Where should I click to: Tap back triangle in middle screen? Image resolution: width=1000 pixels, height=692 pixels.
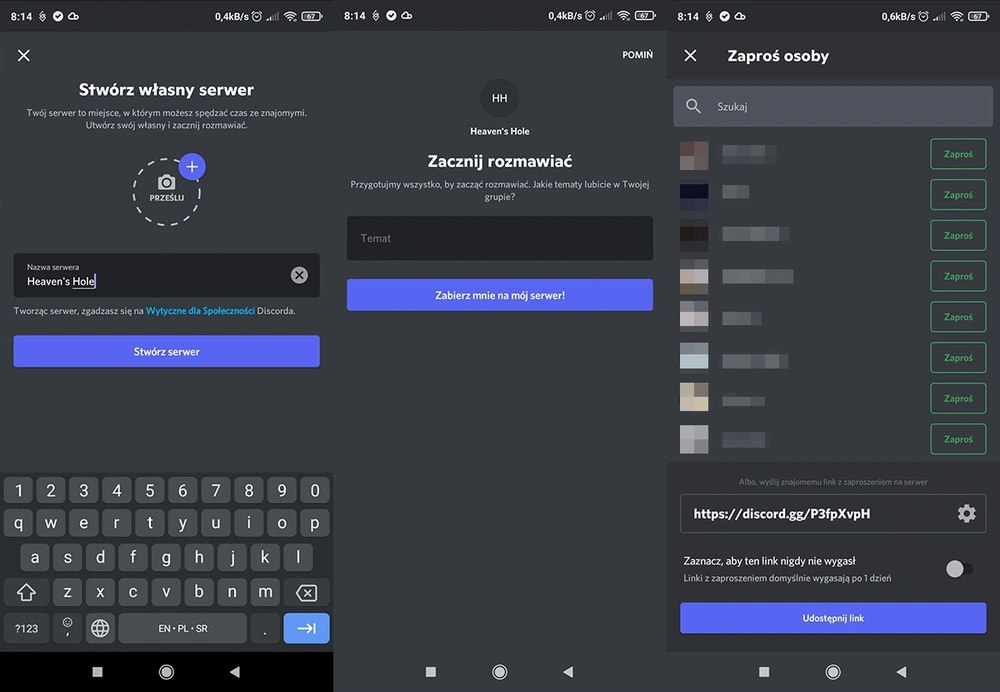(x=568, y=672)
